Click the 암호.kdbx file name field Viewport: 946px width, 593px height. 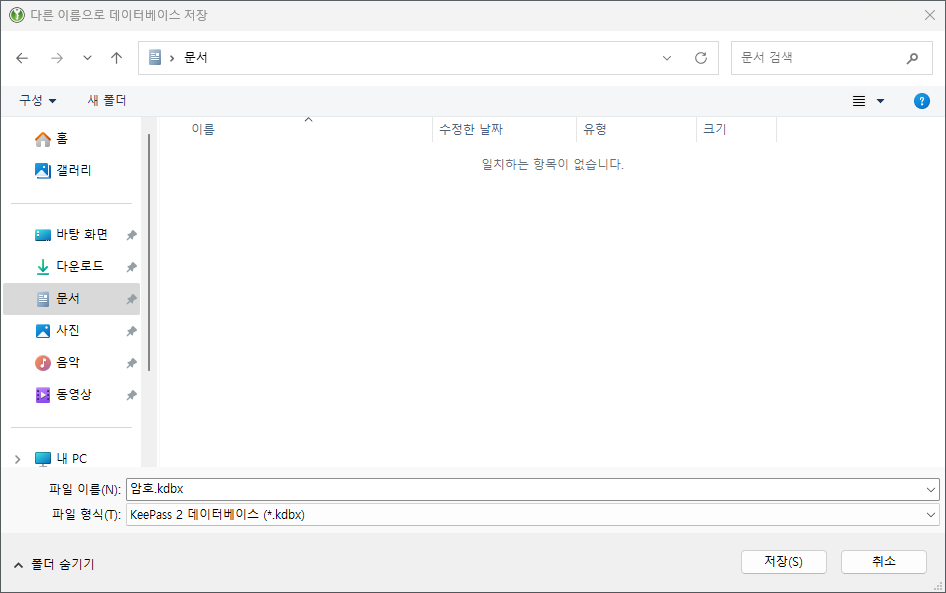(400, 488)
